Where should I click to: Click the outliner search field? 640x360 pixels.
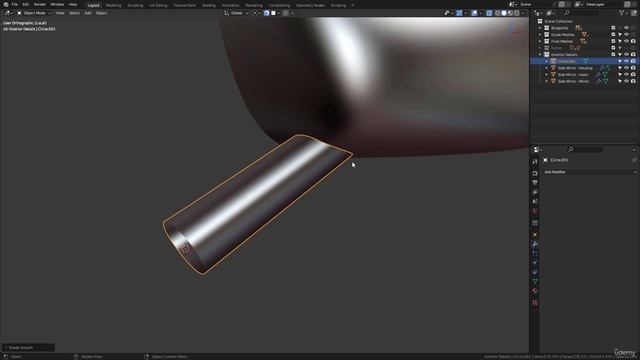[580, 13]
